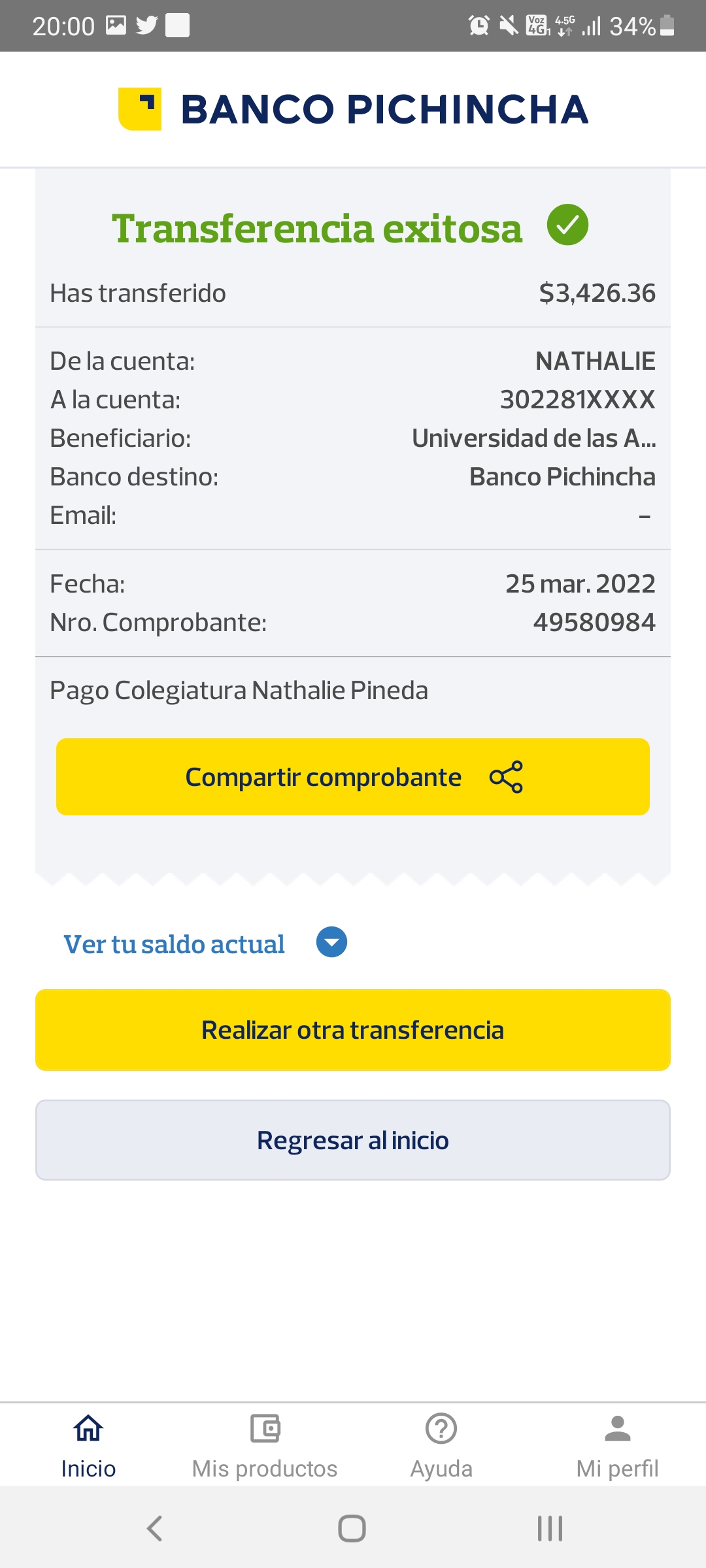Tap the Ayuda question mark icon
706x1568 pixels.
441,1429
